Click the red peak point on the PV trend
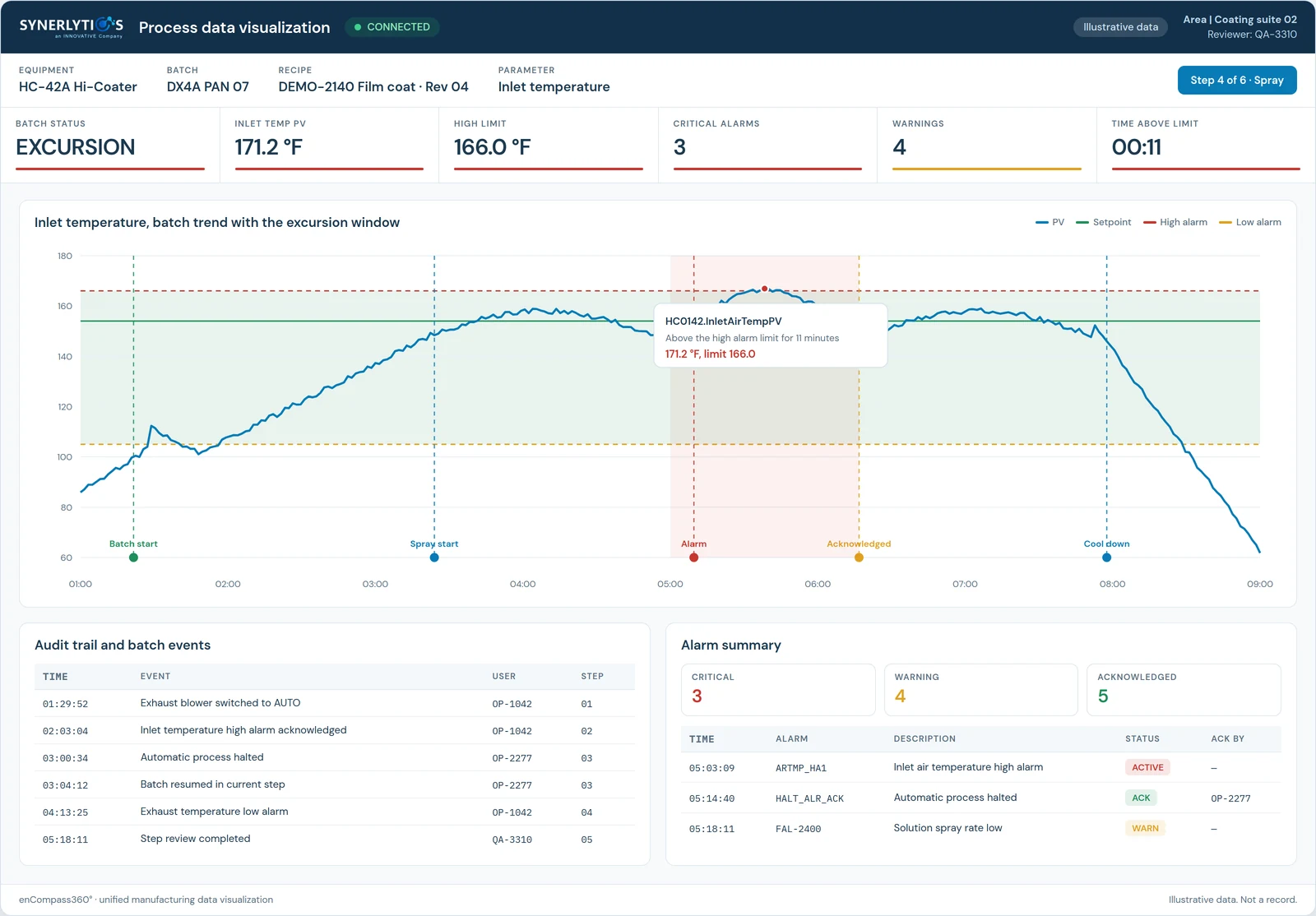Image resolution: width=1316 pixels, height=916 pixels. (764, 289)
